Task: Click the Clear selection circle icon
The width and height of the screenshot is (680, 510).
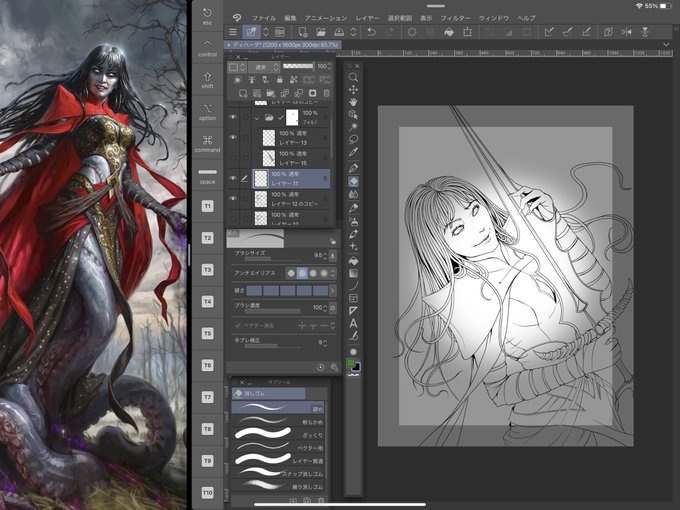Action: coord(412,32)
